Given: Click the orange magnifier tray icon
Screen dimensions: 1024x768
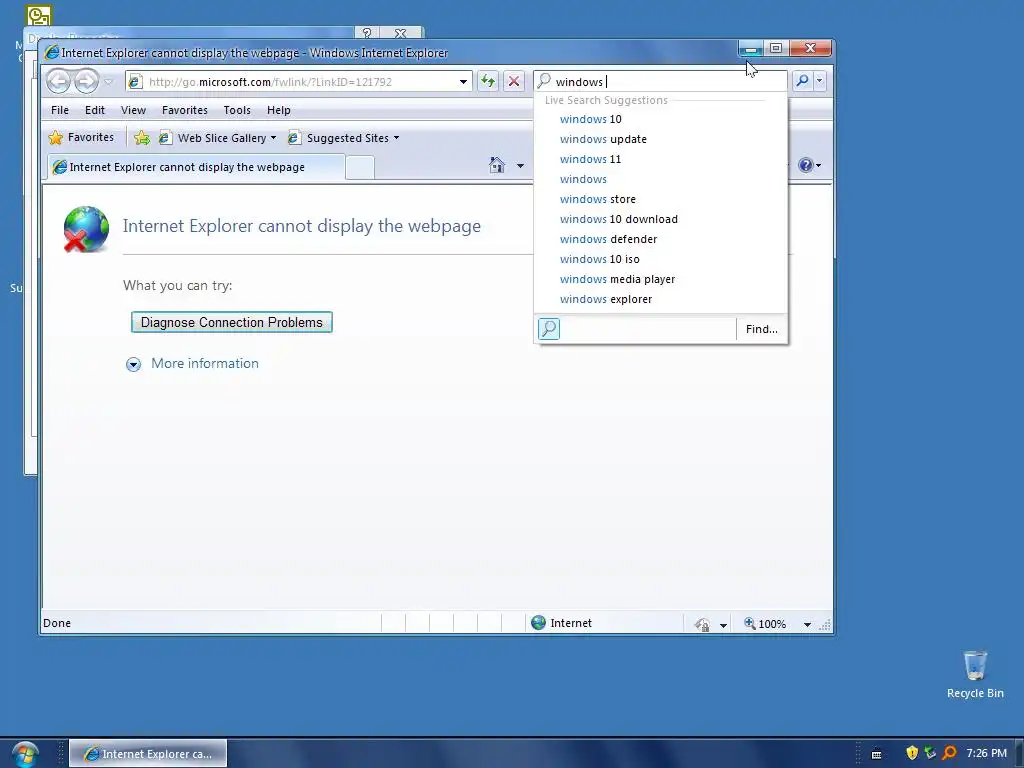Looking at the screenshot, I should 949,753.
